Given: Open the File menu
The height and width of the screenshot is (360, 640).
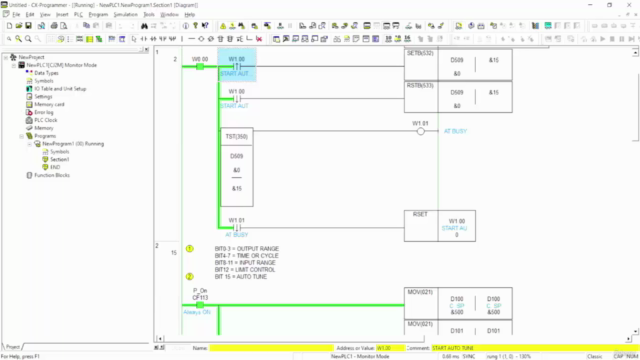Looking at the screenshot, I should (x=16, y=14).
